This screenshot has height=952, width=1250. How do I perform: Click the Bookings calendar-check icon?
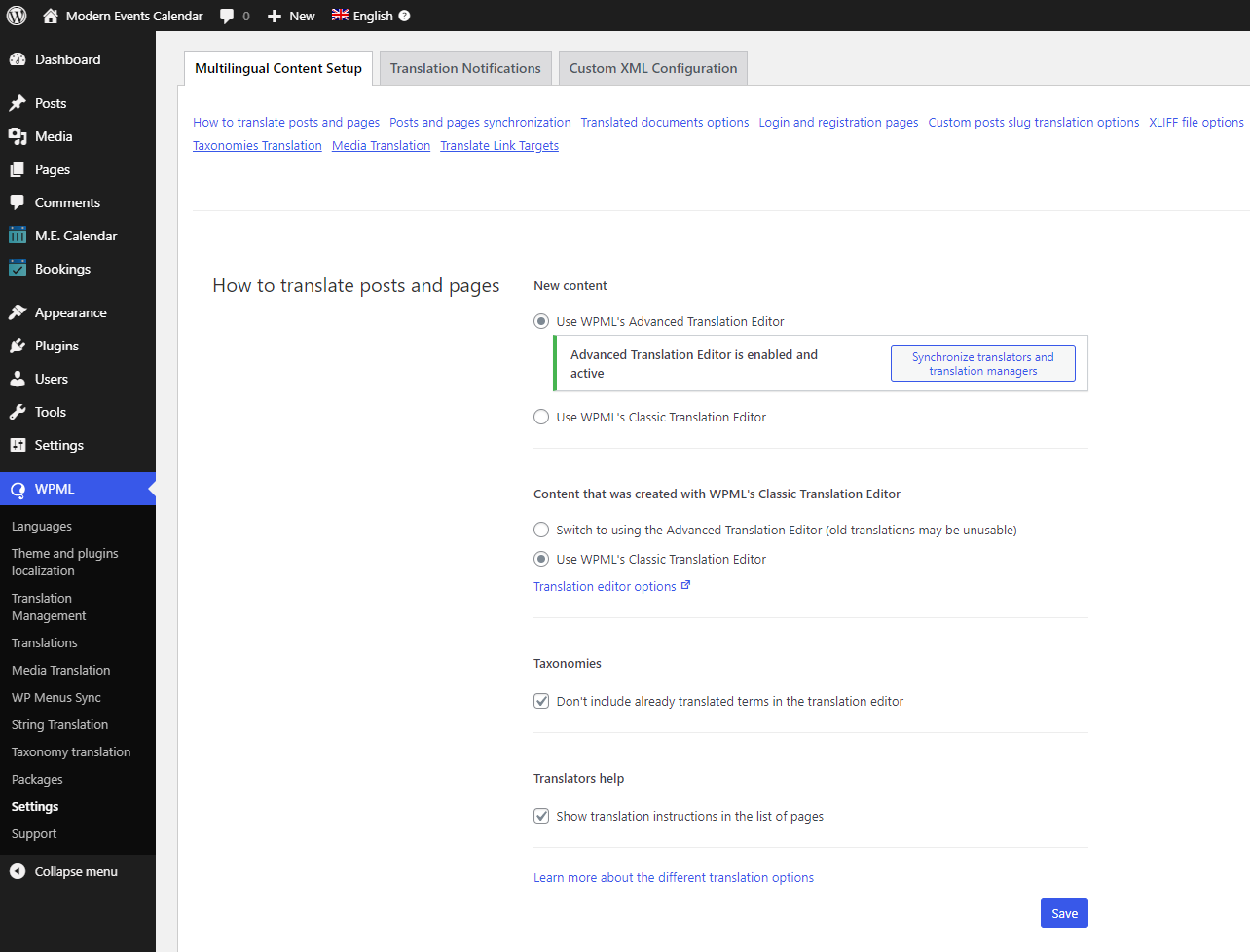point(18,269)
